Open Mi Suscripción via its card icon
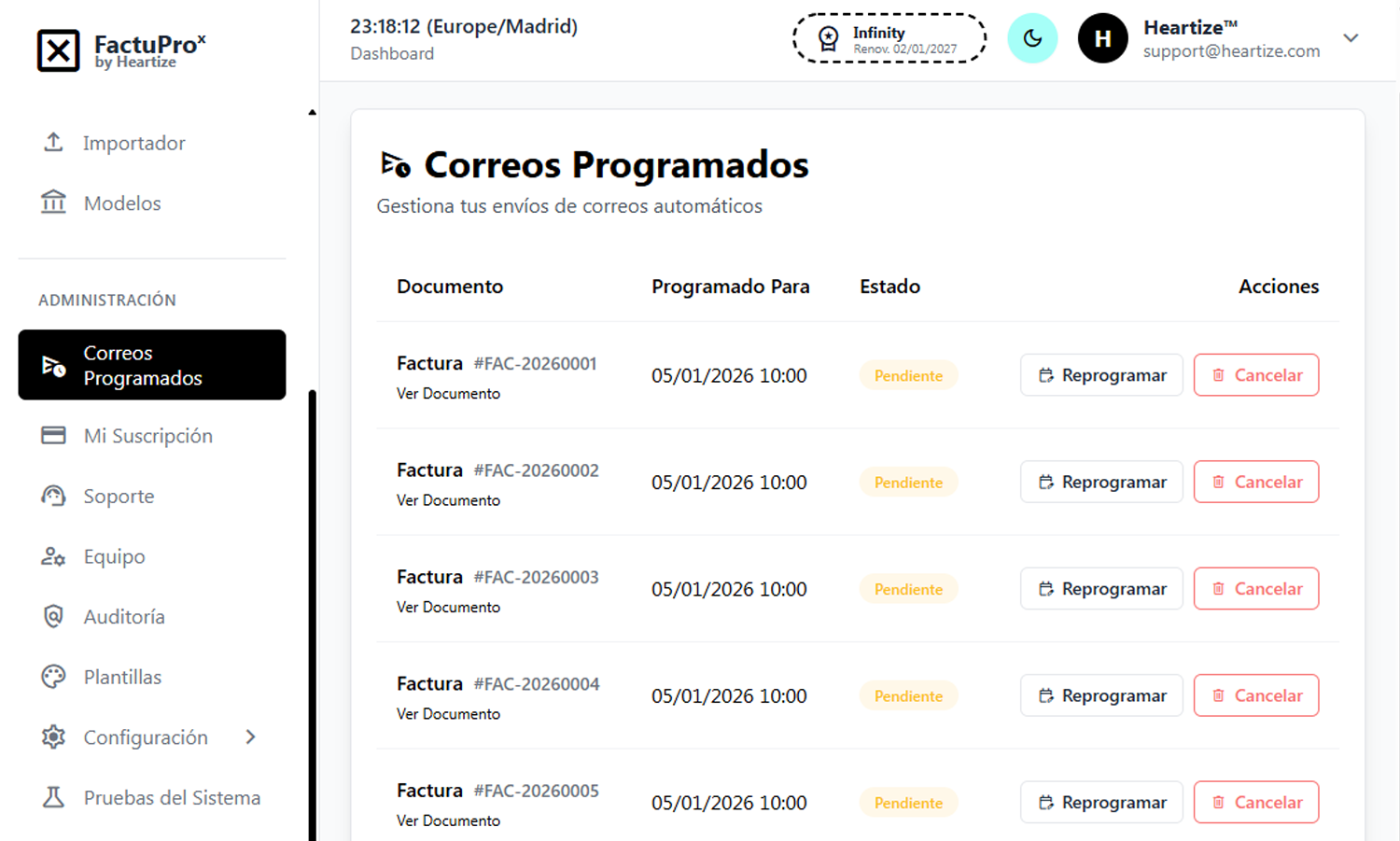The image size is (1400, 841). pyautogui.click(x=54, y=435)
